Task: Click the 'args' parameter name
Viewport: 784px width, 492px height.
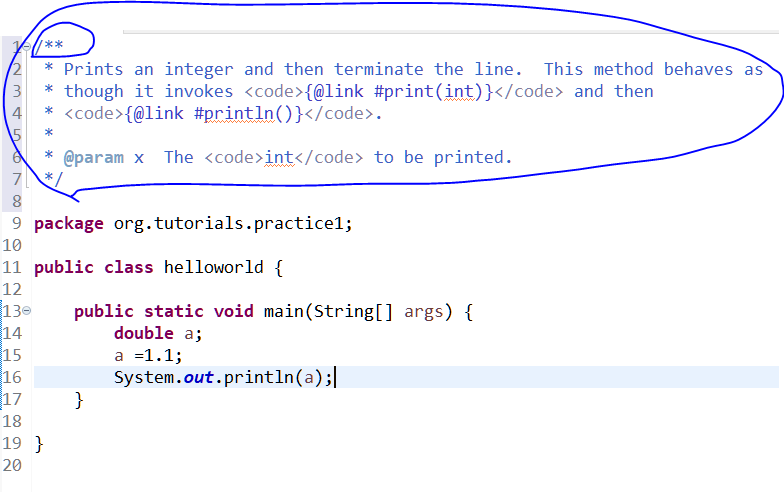Action: pyautogui.click(x=424, y=312)
